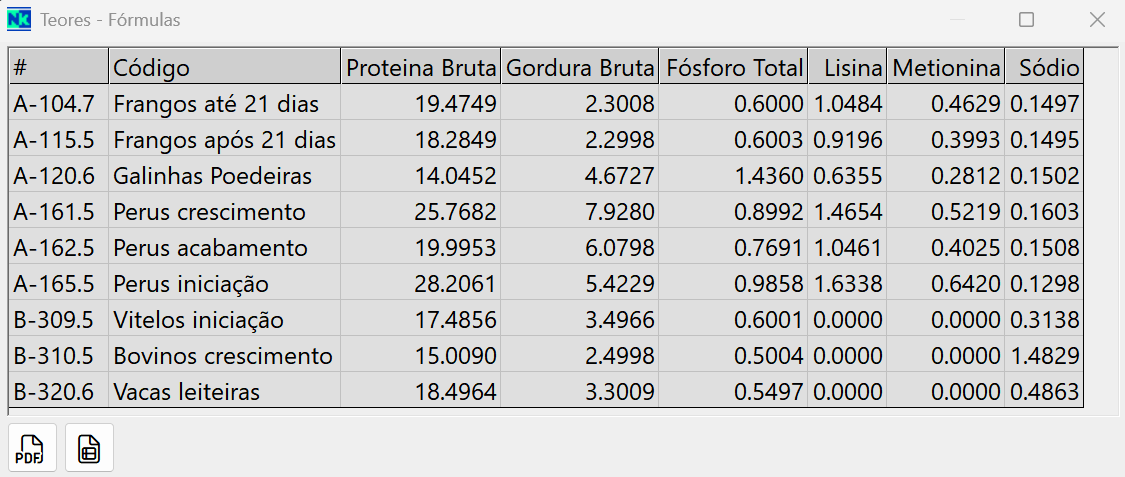Click the NK application logo icon
Viewport: 1125px width, 477px height.
tap(19, 19)
